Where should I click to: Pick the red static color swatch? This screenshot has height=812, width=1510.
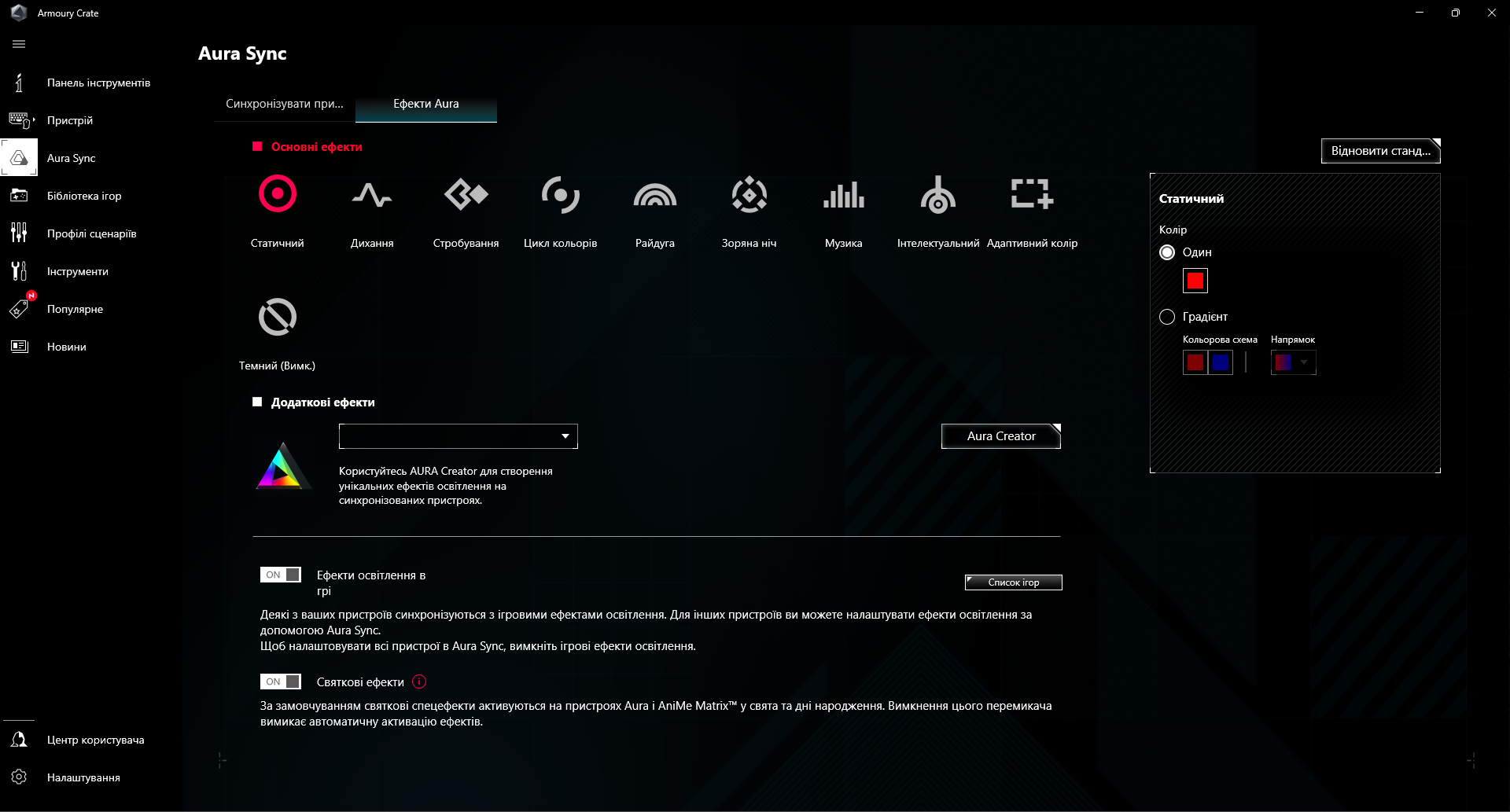click(1195, 281)
